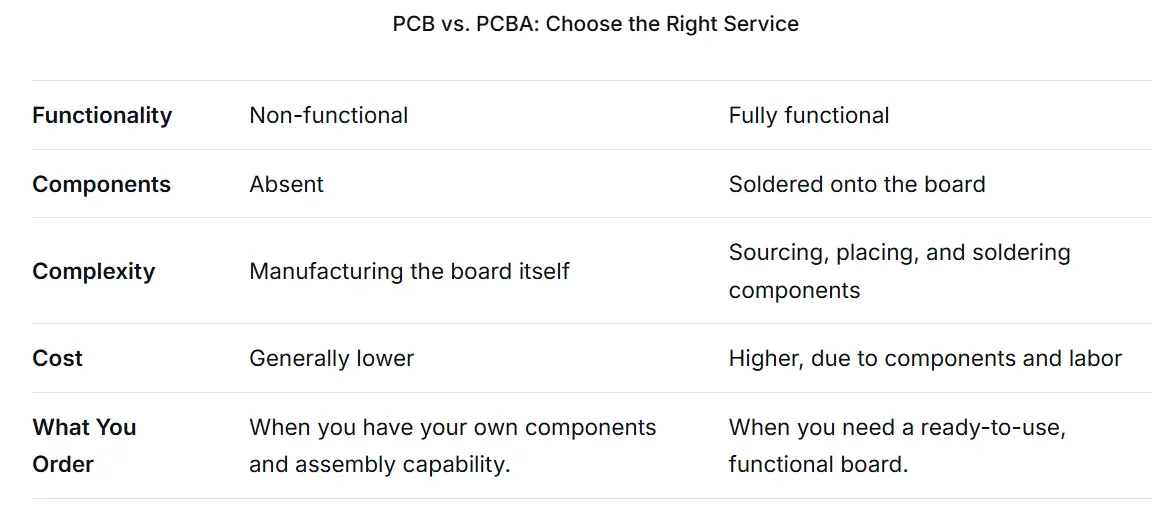Select the Functionality row header
The image size is (1152, 506).
point(102,115)
